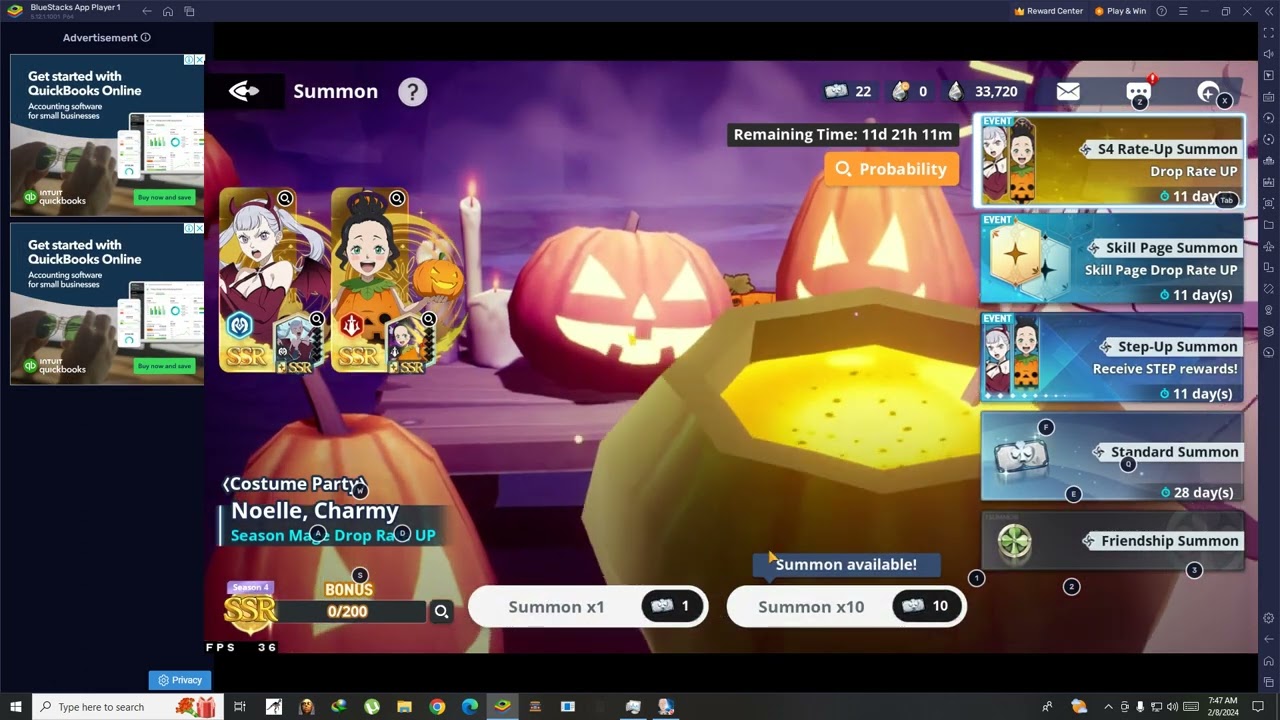The image size is (1280, 720).
Task: Show hidden system tray icons
Action: click(x=1108, y=707)
